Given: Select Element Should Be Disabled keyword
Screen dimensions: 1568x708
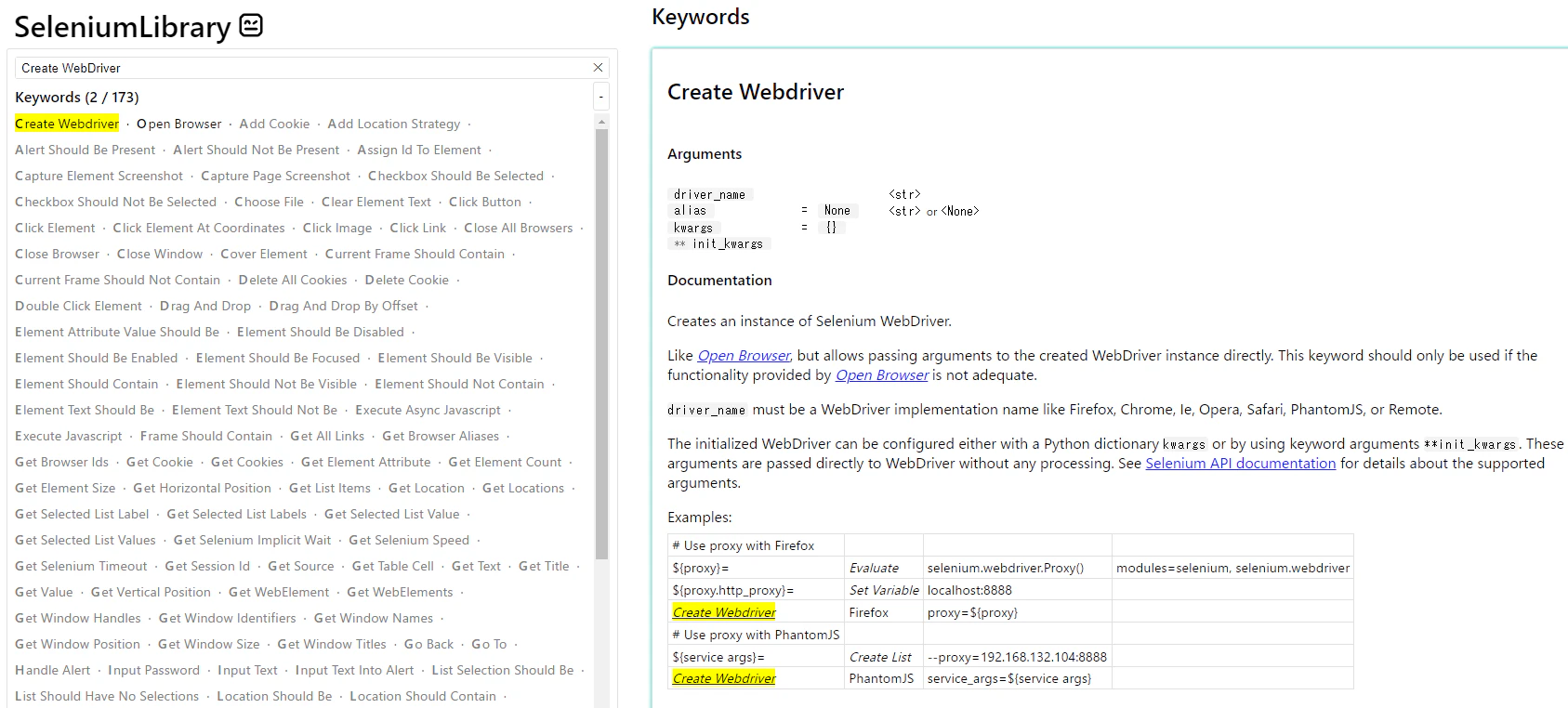Looking at the screenshot, I should [x=321, y=332].
